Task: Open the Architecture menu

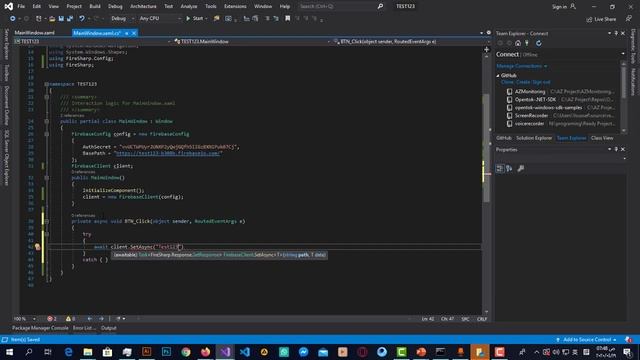Action: click(143, 7)
